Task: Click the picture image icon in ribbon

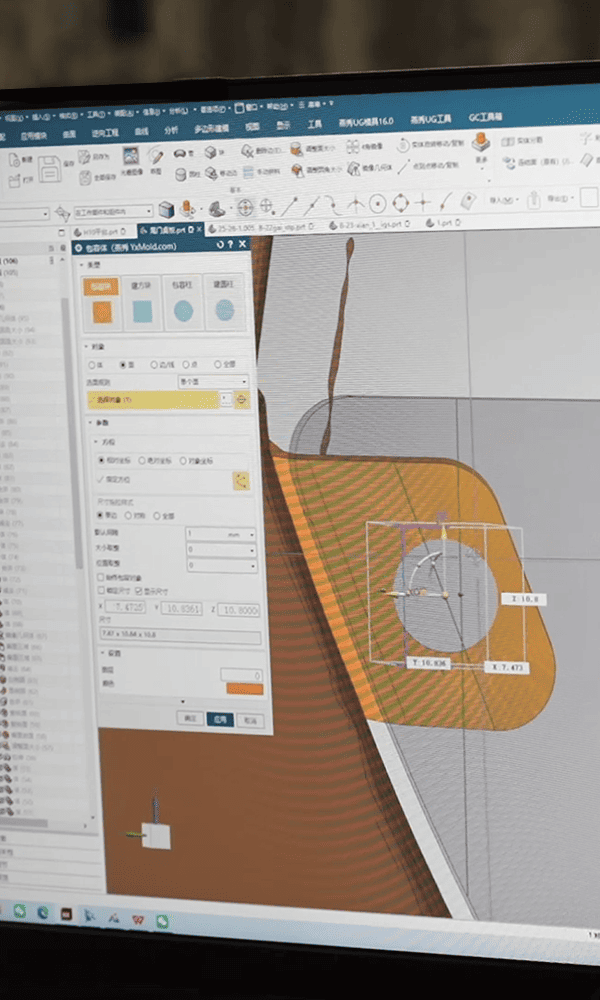Action: (x=131, y=155)
